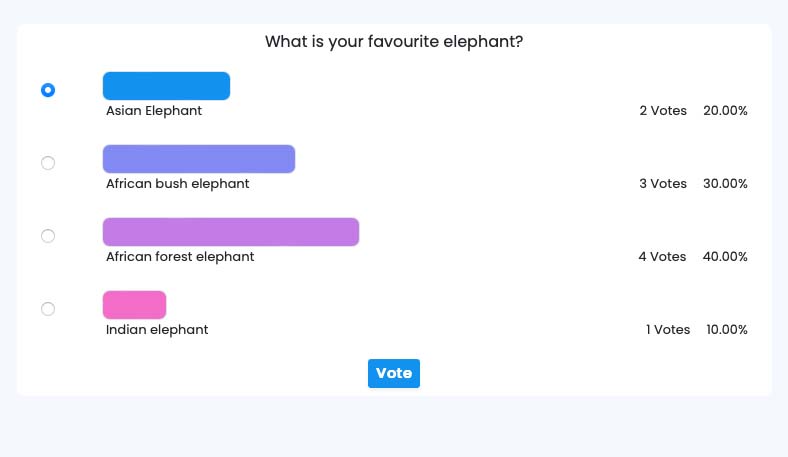
Task: Click the poll question heading
Action: click(394, 42)
